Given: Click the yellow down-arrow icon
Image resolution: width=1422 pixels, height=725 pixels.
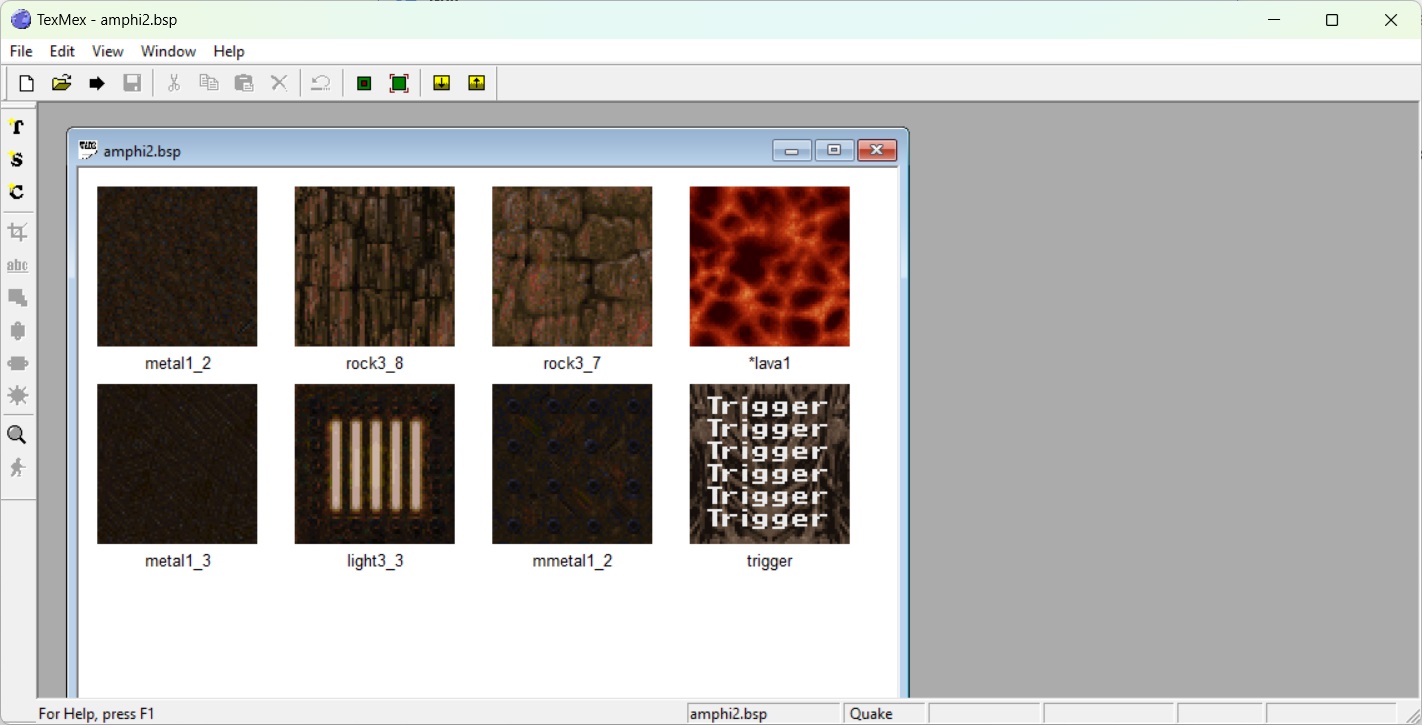Looking at the screenshot, I should (x=441, y=83).
